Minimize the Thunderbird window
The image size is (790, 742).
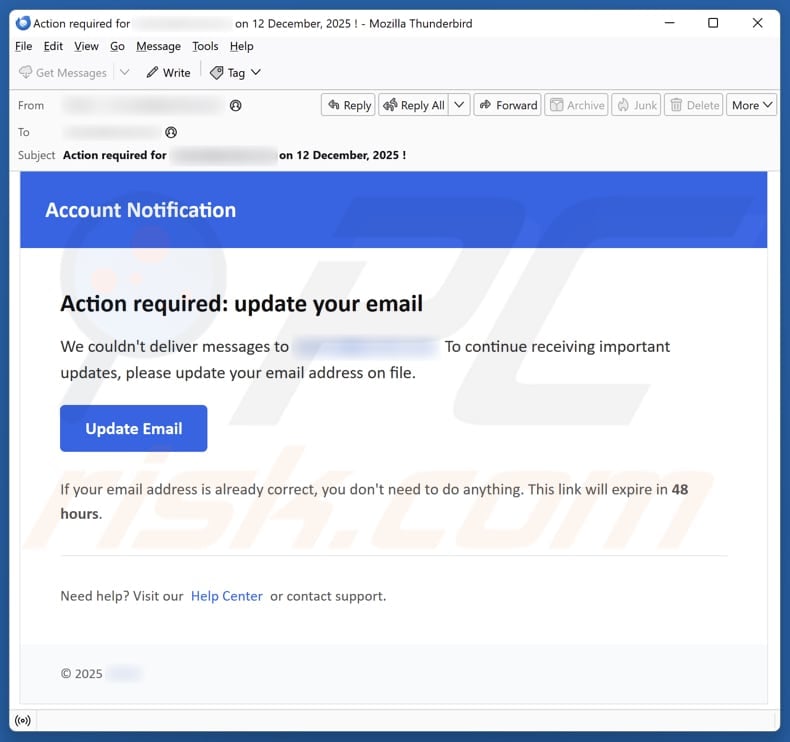pyautogui.click(x=670, y=23)
